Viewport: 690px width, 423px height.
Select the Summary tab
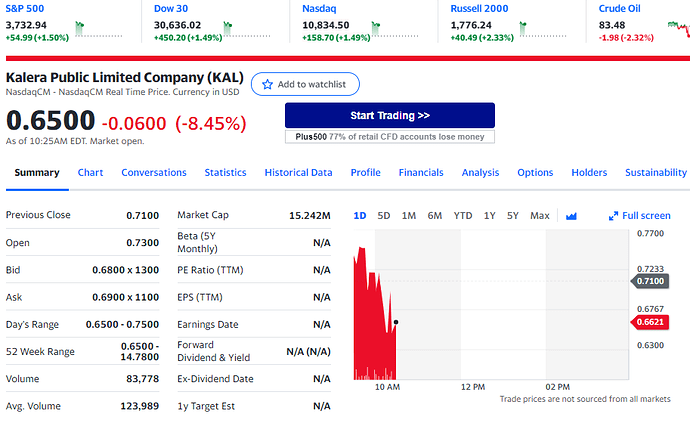click(37, 173)
